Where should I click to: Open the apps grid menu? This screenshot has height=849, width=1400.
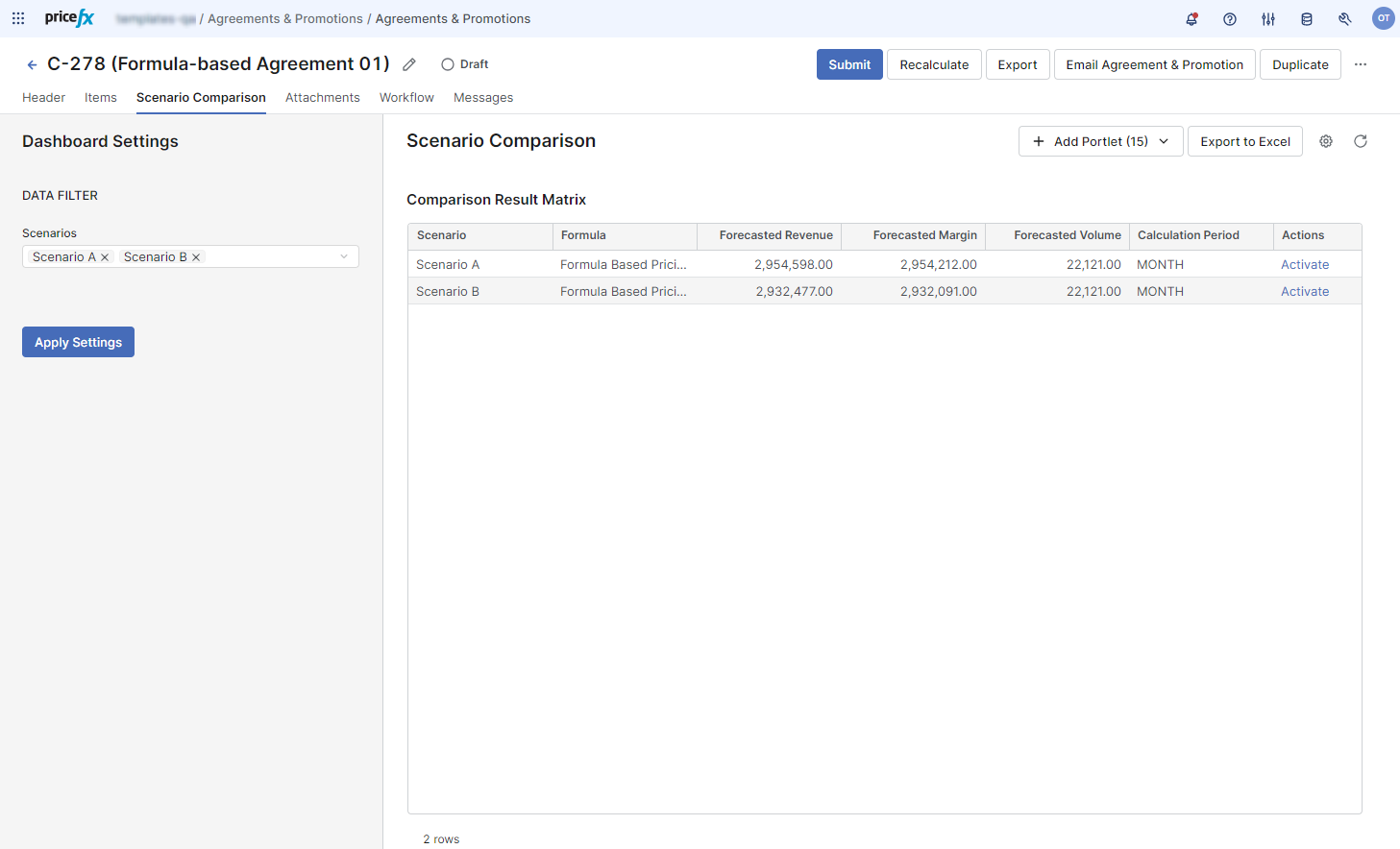click(18, 18)
